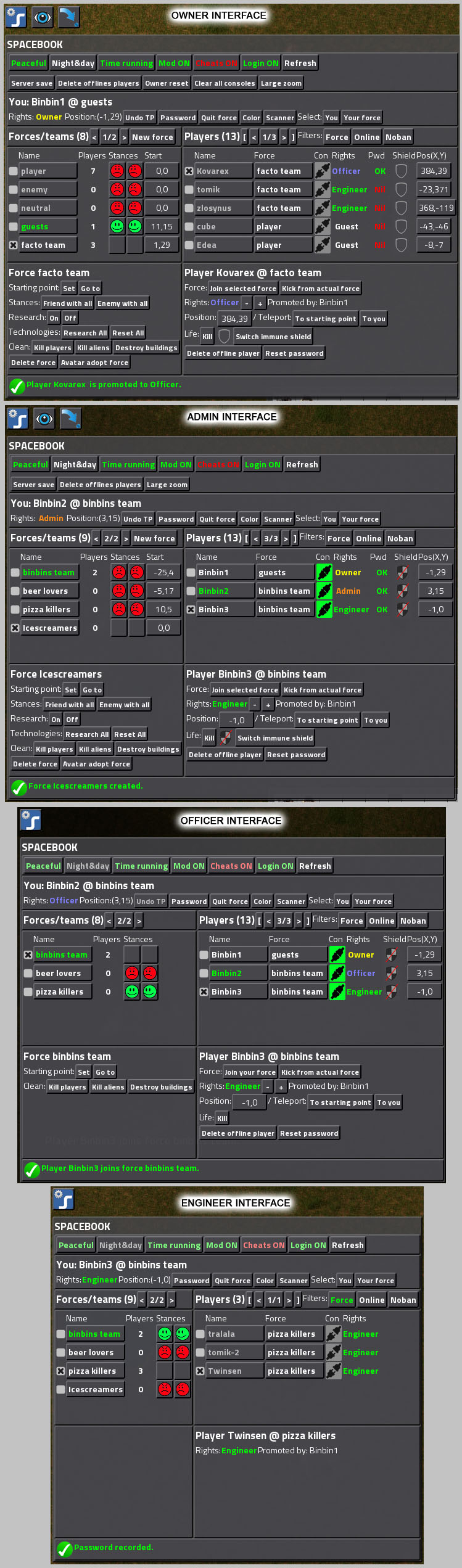The image size is (462, 1568).
Task: Click the Spacebook gear icon in Engineer Interface
Action: pyautogui.click(x=63, y=1199)
